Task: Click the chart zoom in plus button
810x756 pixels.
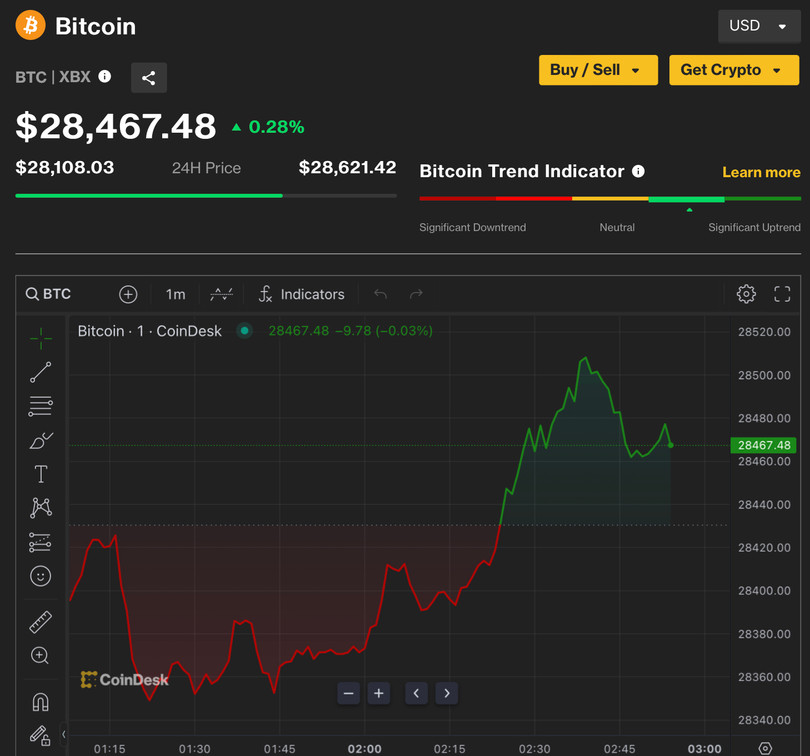Action: coord(379,693)
